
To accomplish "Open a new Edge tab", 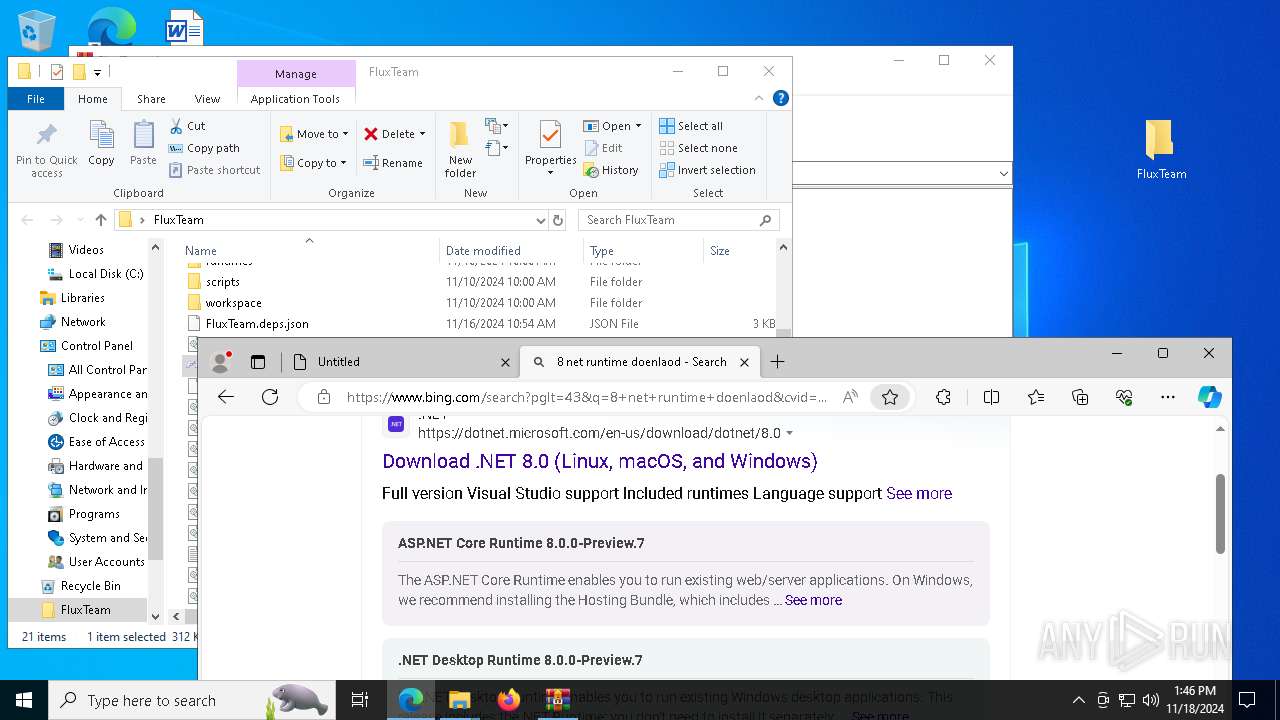I will click(x=778, y=362).
